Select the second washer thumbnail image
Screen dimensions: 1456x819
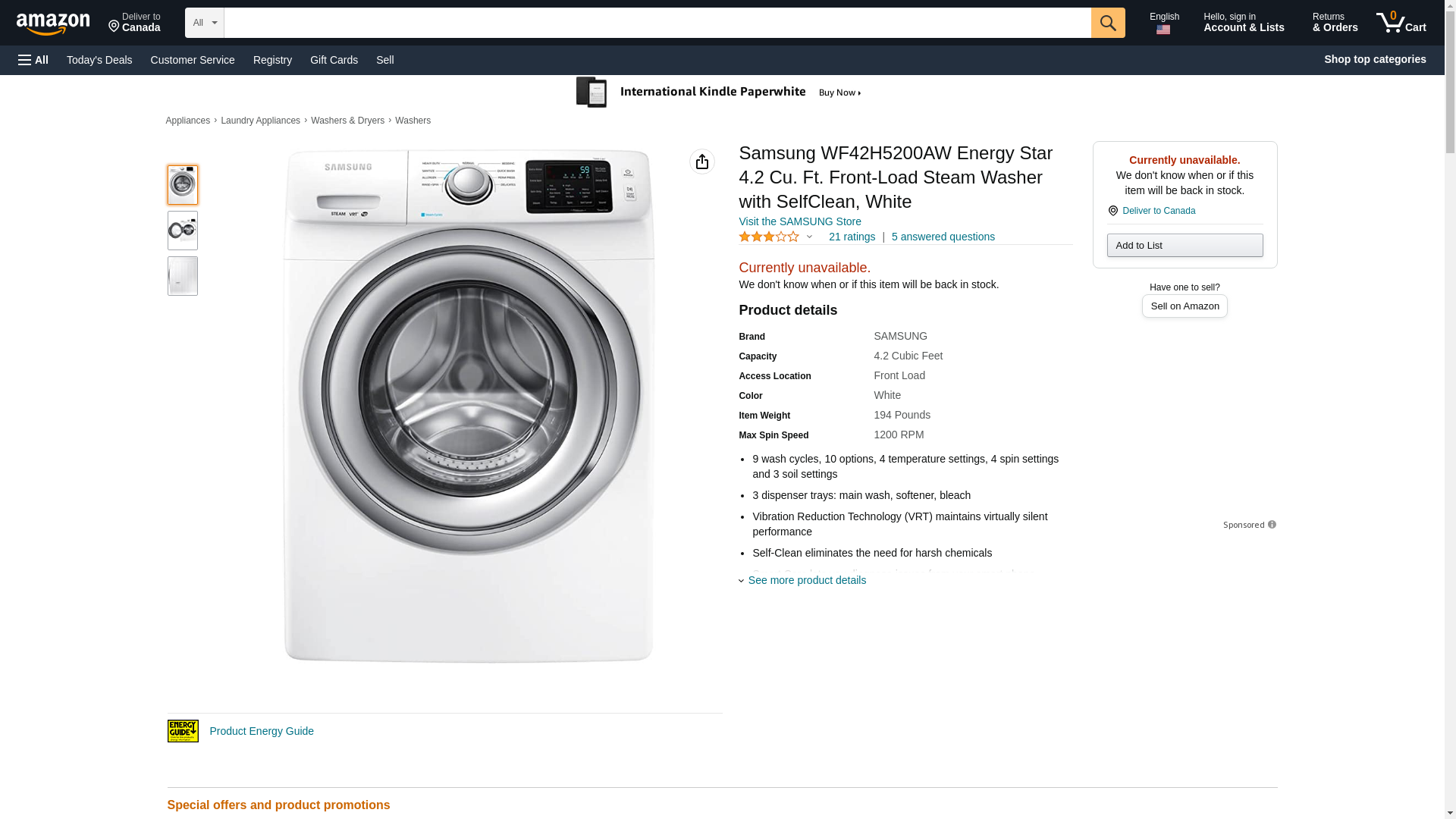(x=183, y=231)
